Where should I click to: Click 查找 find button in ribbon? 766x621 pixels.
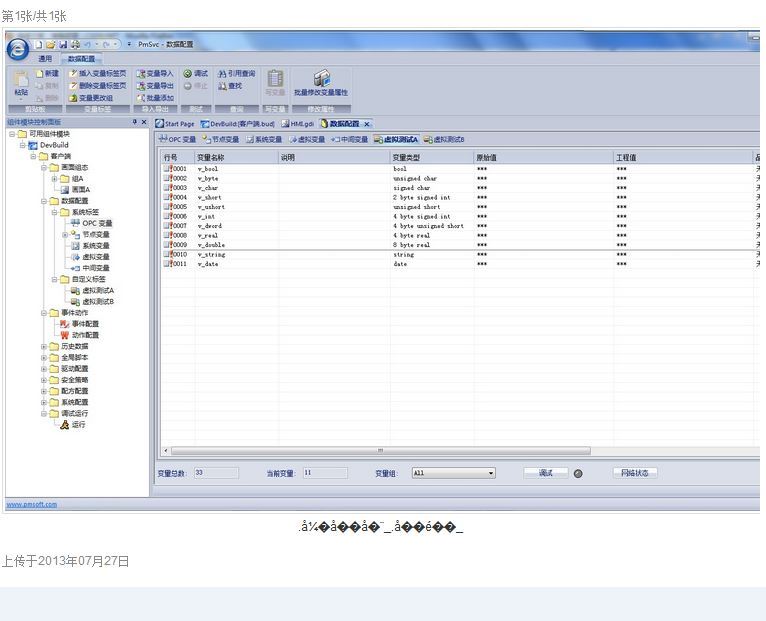(x=230, y=86)
